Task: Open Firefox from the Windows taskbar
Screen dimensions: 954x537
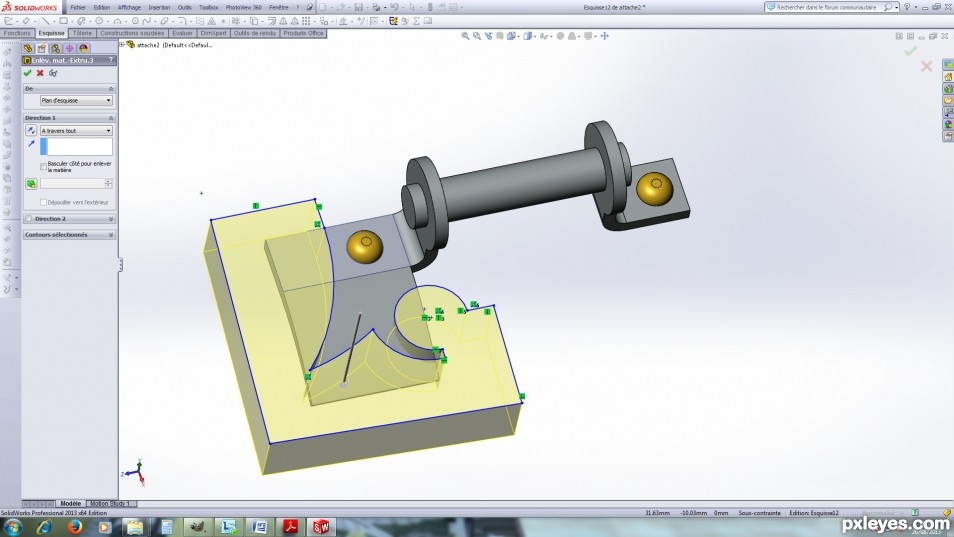Action: (x=75, y=527)
